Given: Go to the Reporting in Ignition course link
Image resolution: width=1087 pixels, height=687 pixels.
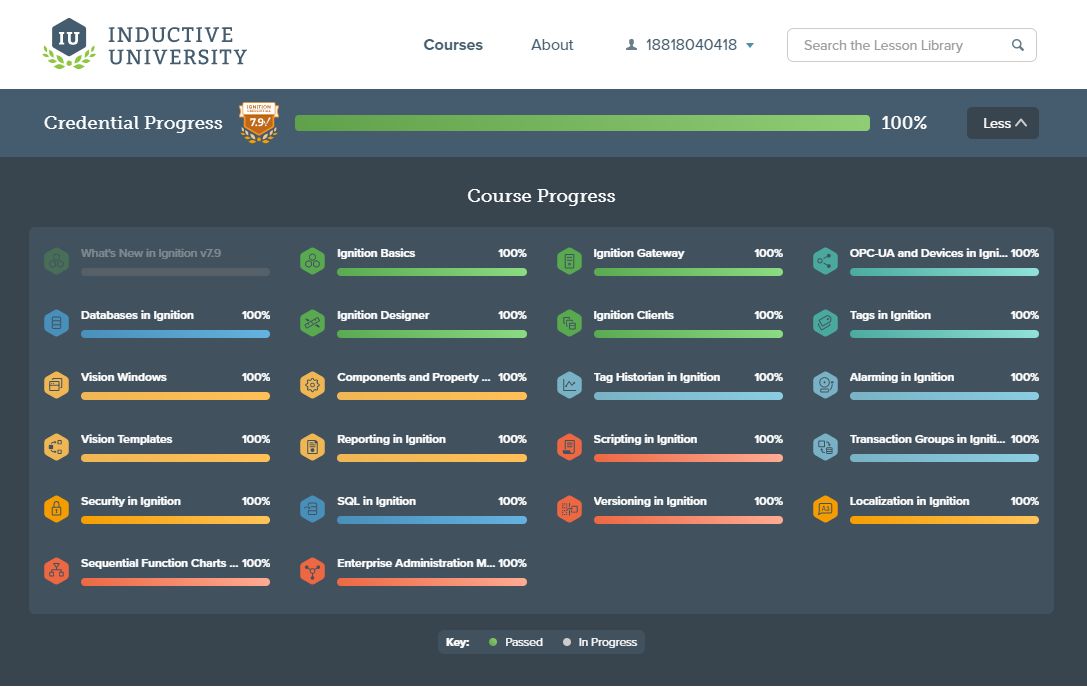Looking at the screenshot, I should (391, 439).
